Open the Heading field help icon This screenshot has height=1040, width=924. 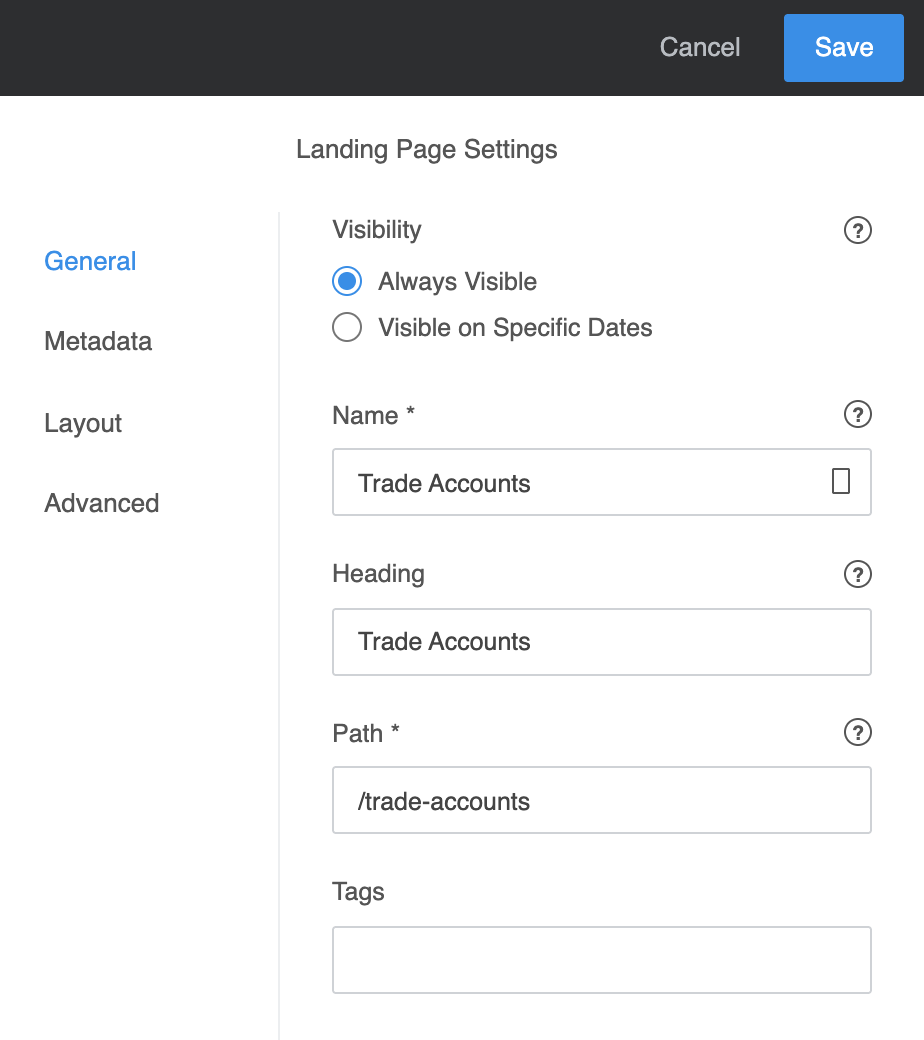(x=858, y=574)
